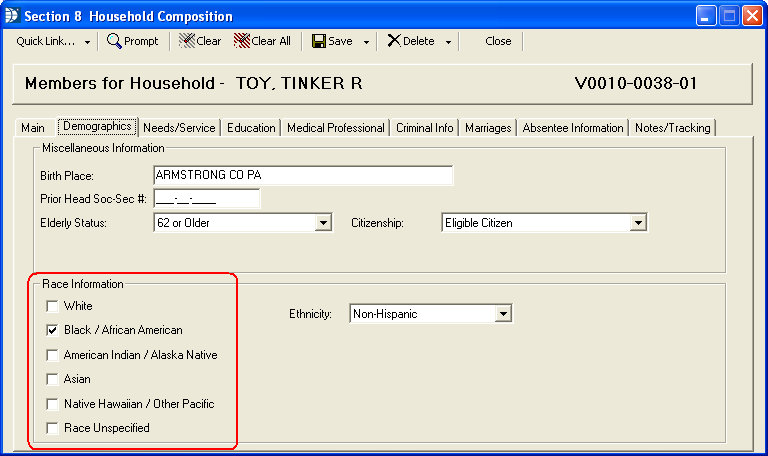
Task: Open the Marriages tab
Action: tap(488, 128)
